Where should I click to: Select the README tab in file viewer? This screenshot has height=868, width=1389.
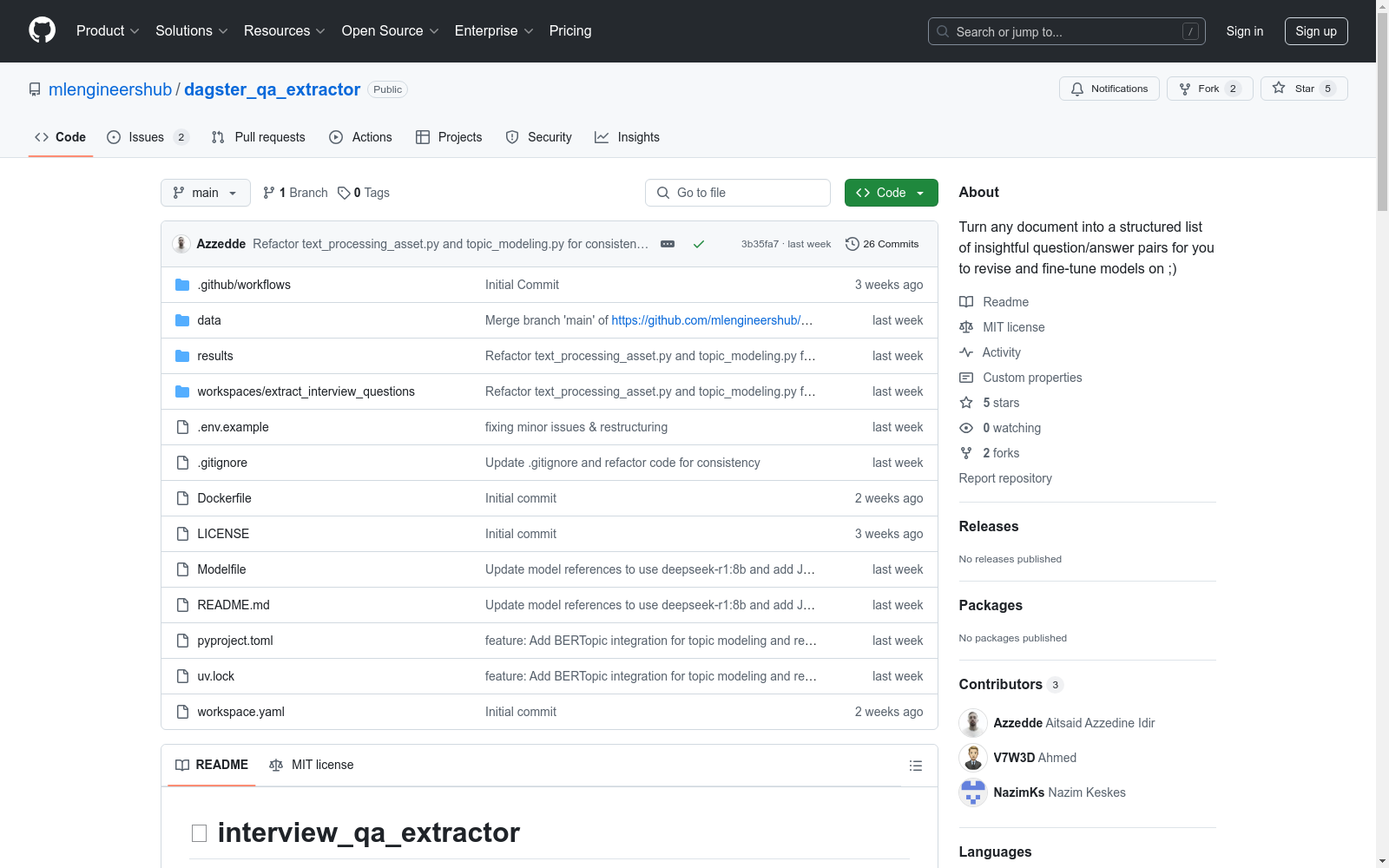point(212,765)
